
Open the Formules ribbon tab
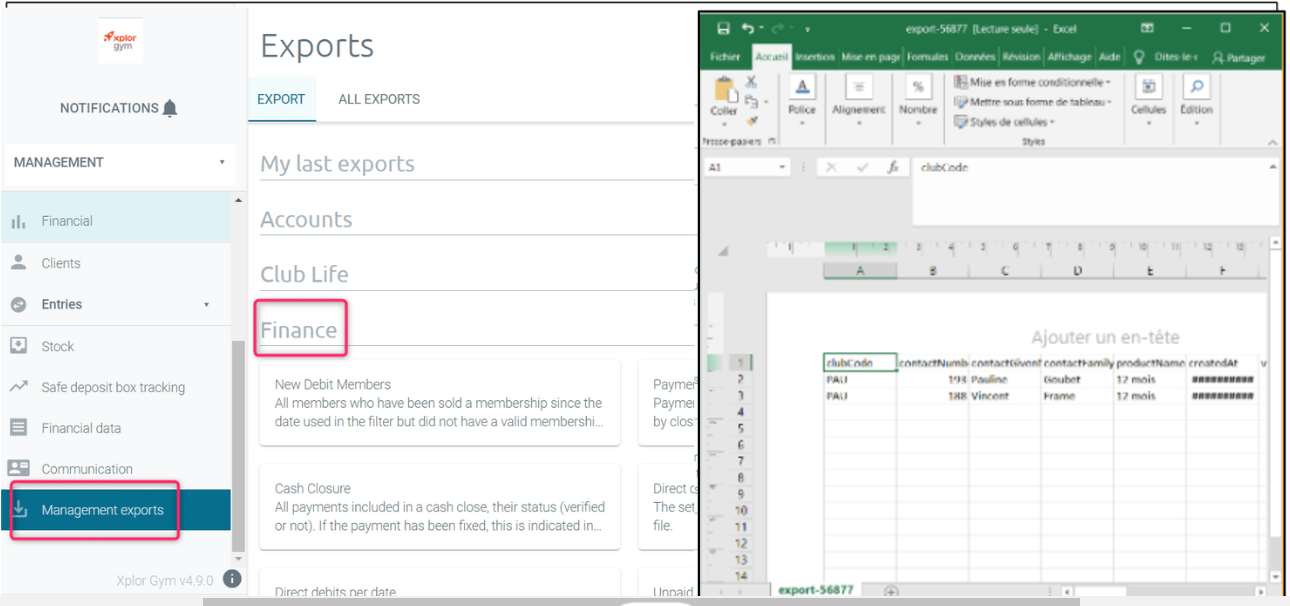tap(927, 57)
